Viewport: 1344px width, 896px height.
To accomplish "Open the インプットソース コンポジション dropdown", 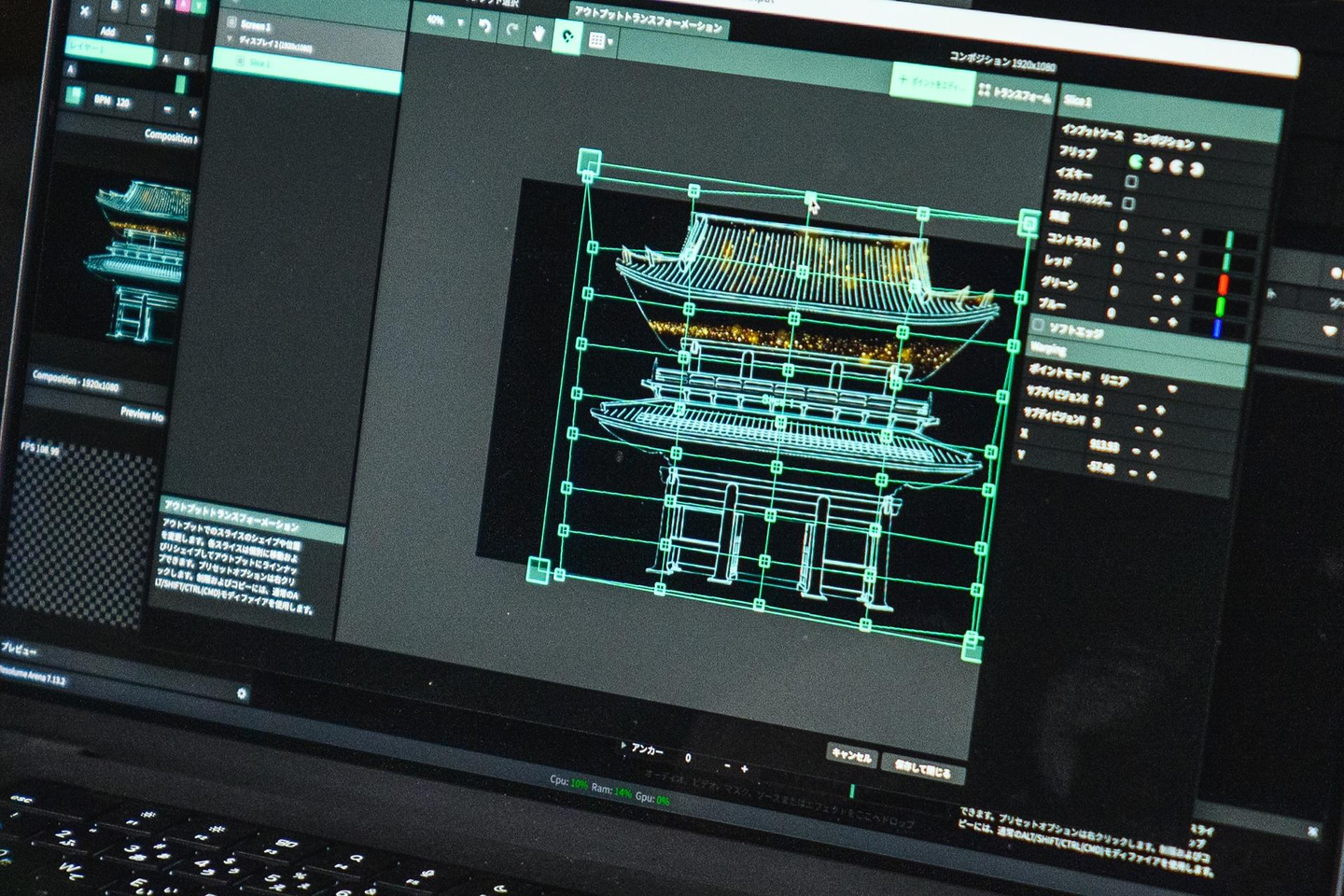I will click(1170, 142).
